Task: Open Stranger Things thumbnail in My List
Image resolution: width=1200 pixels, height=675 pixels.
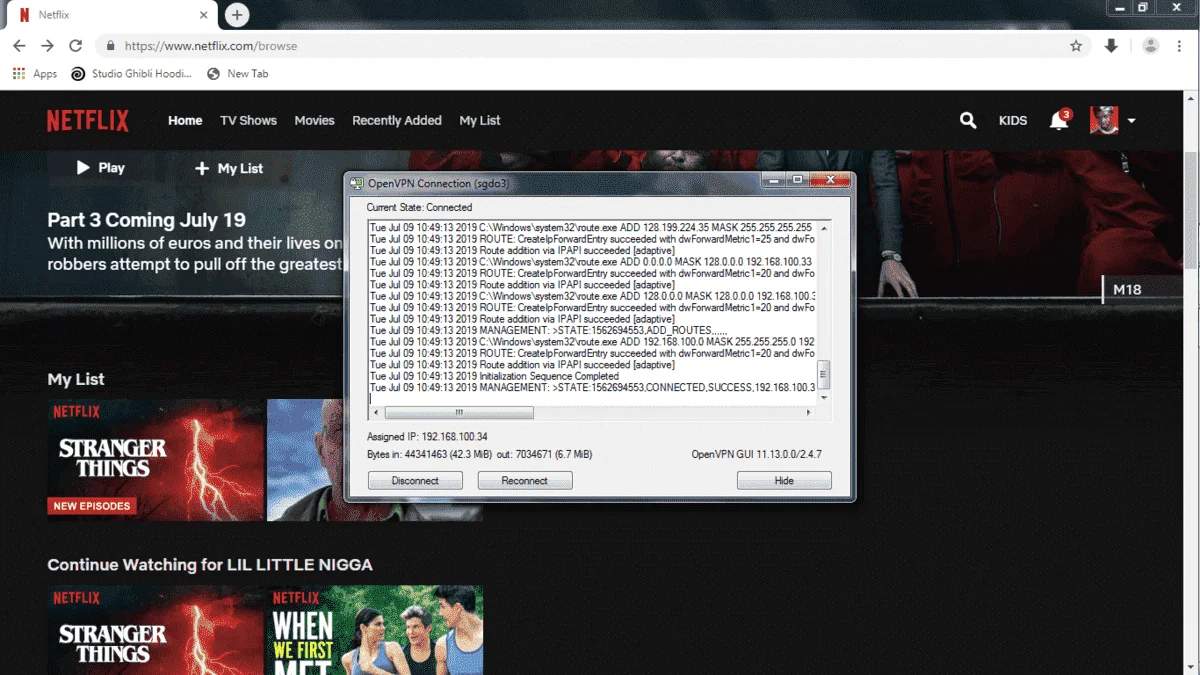Action: [155, 460]
